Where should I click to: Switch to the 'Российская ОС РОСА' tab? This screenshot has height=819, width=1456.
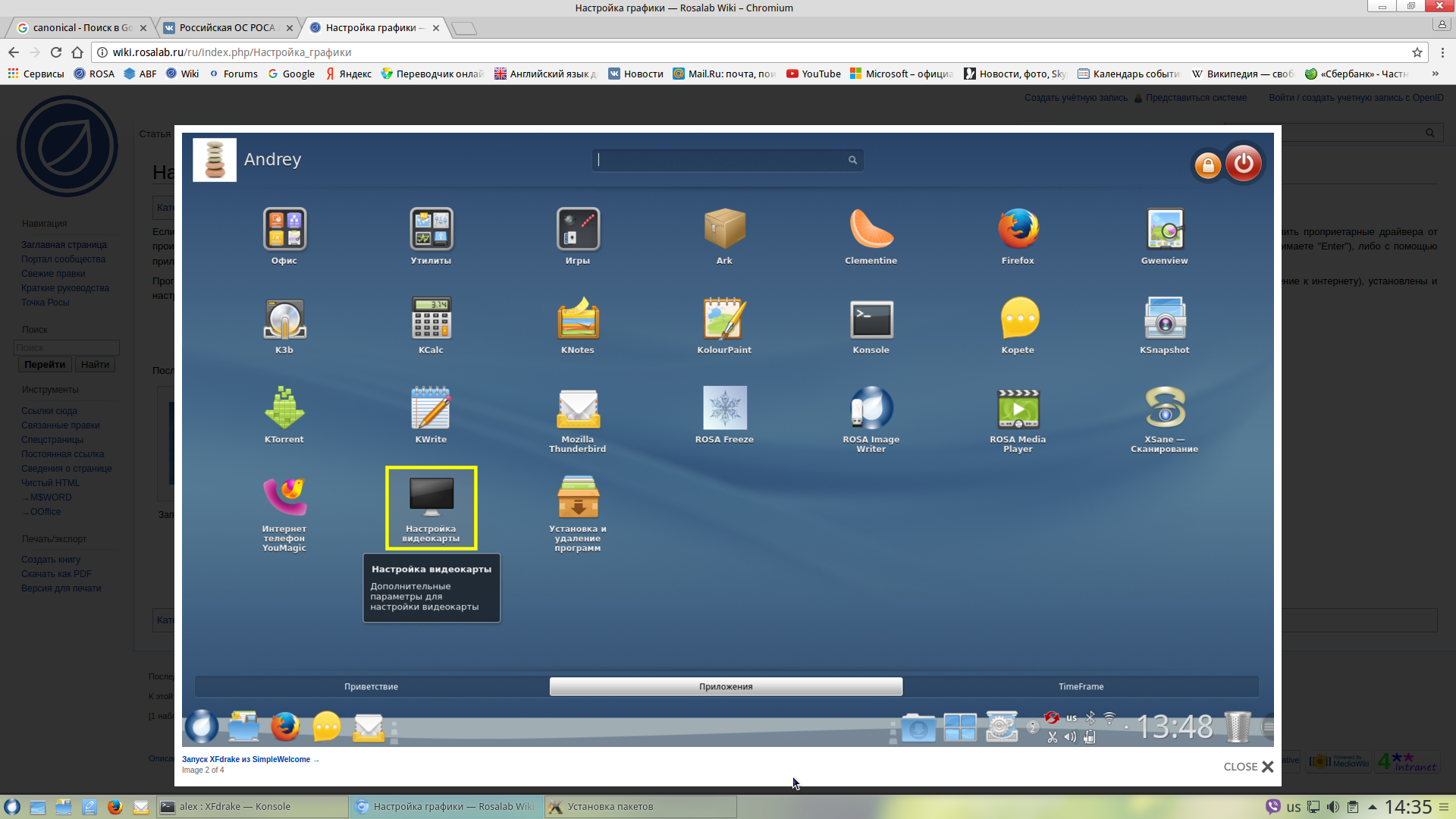[x=227, y=28]
